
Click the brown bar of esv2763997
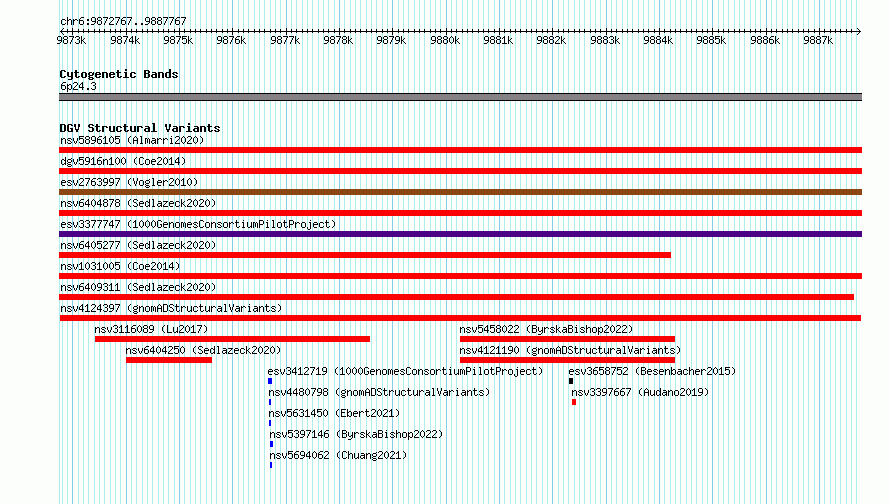coord(460,192)
